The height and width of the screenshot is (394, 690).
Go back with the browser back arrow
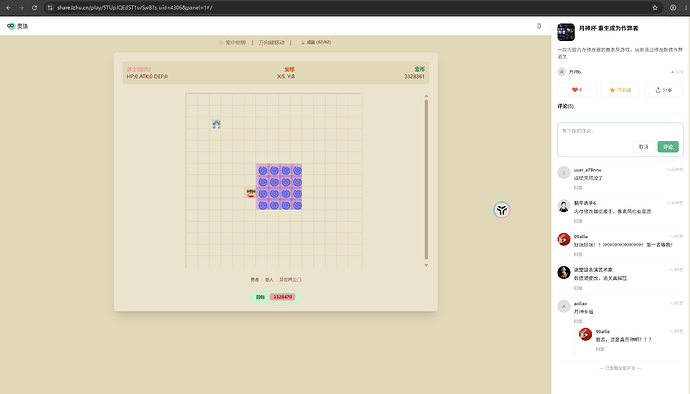pos(8,7)
